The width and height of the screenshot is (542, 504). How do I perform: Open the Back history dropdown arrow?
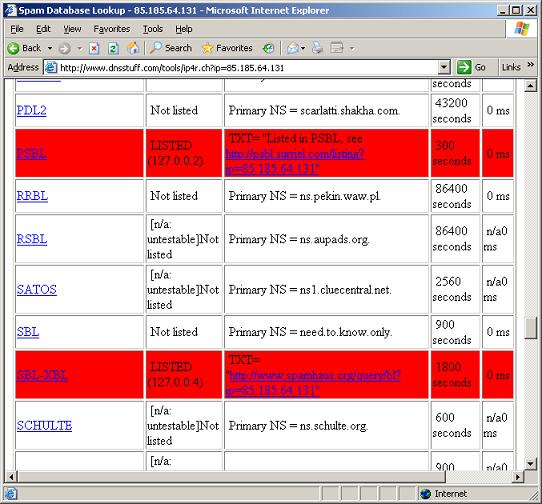[50, 48]
